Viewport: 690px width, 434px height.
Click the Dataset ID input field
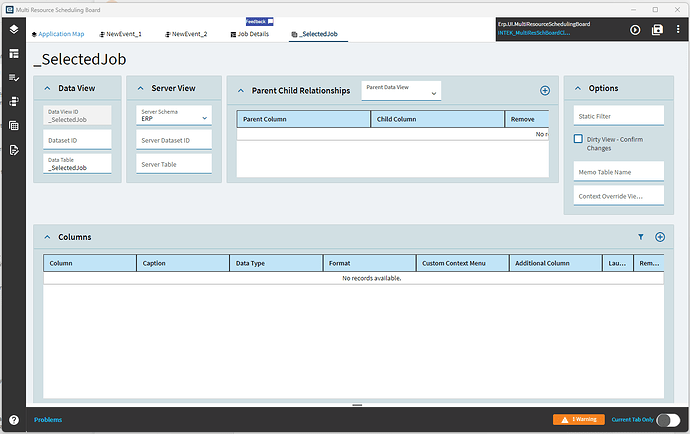point(77,140)
